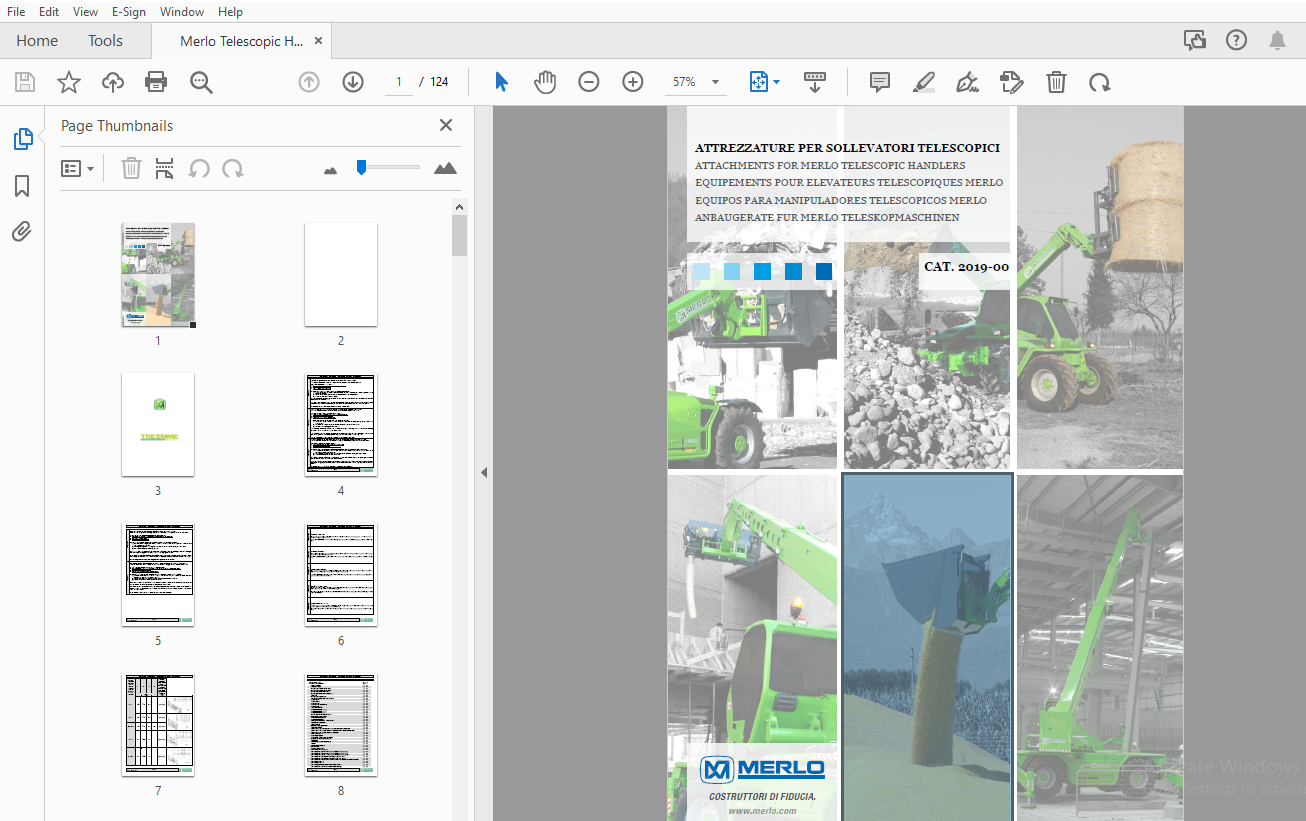
Task: Open the read mode keyboard icon
Action: 815,82
